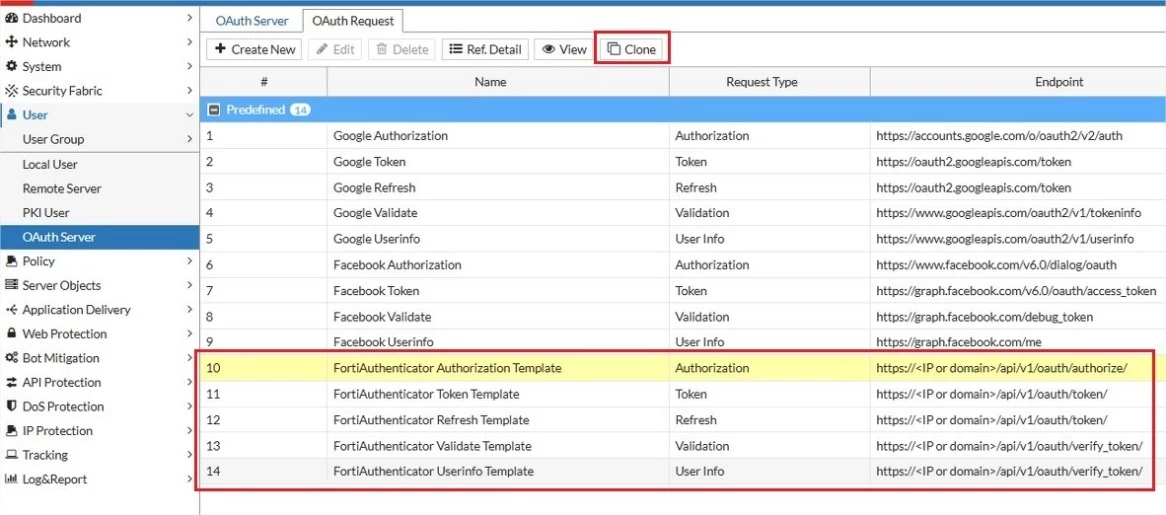
Task: Clone the selected OAuth request
Action: coord(632,49)
